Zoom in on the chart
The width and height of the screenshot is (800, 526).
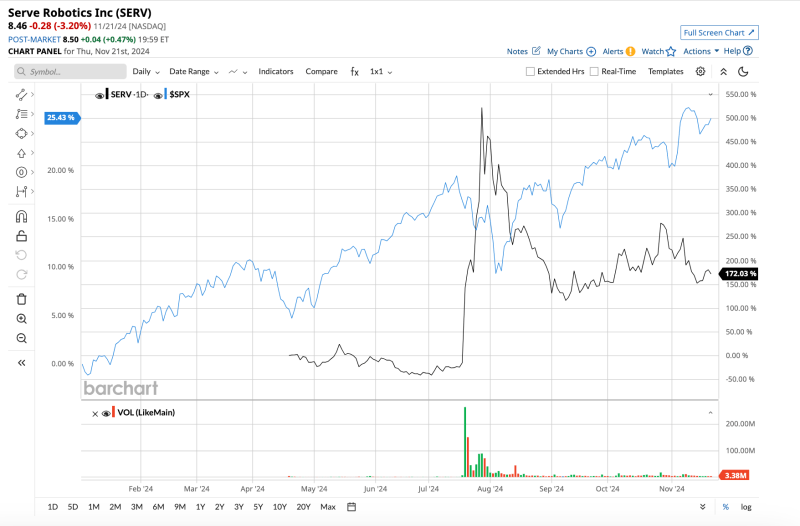click(x=21, y=319)
